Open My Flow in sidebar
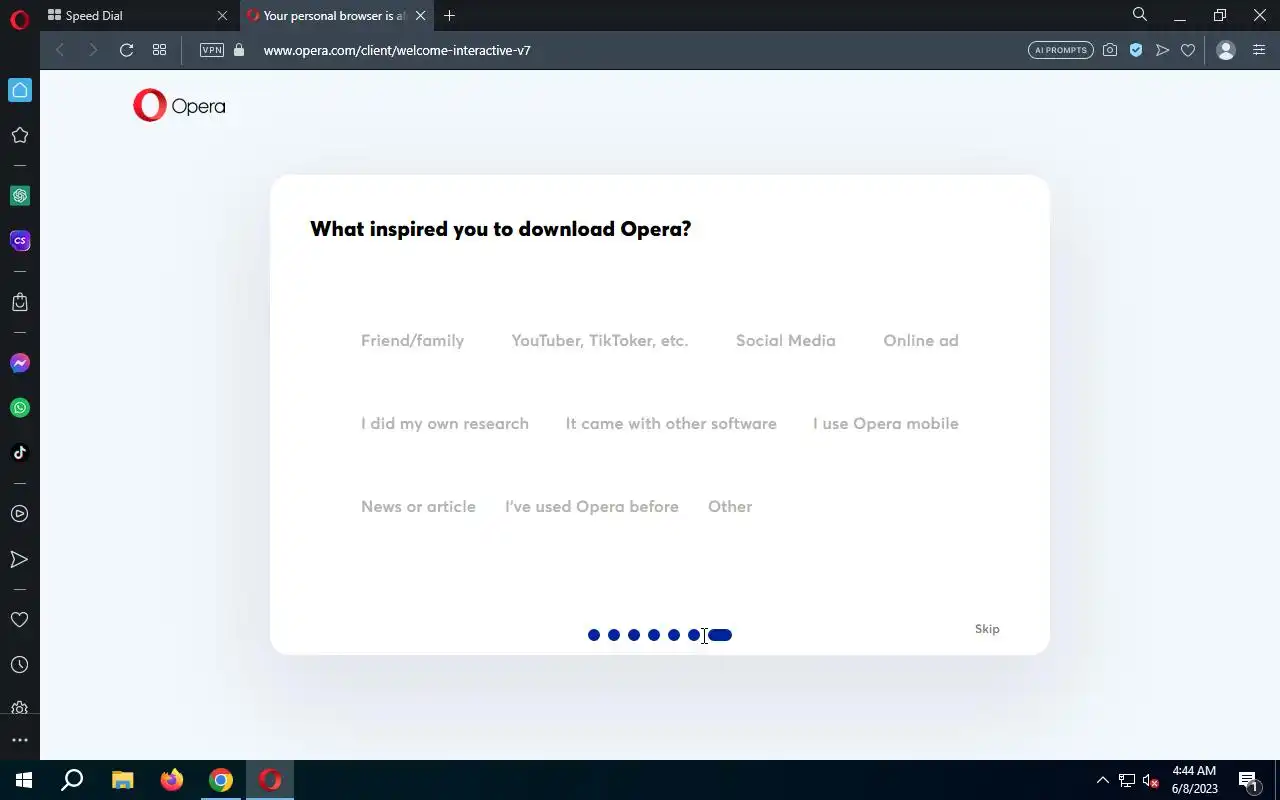This screenshot has height=800, width=1280. pos(19,559)
